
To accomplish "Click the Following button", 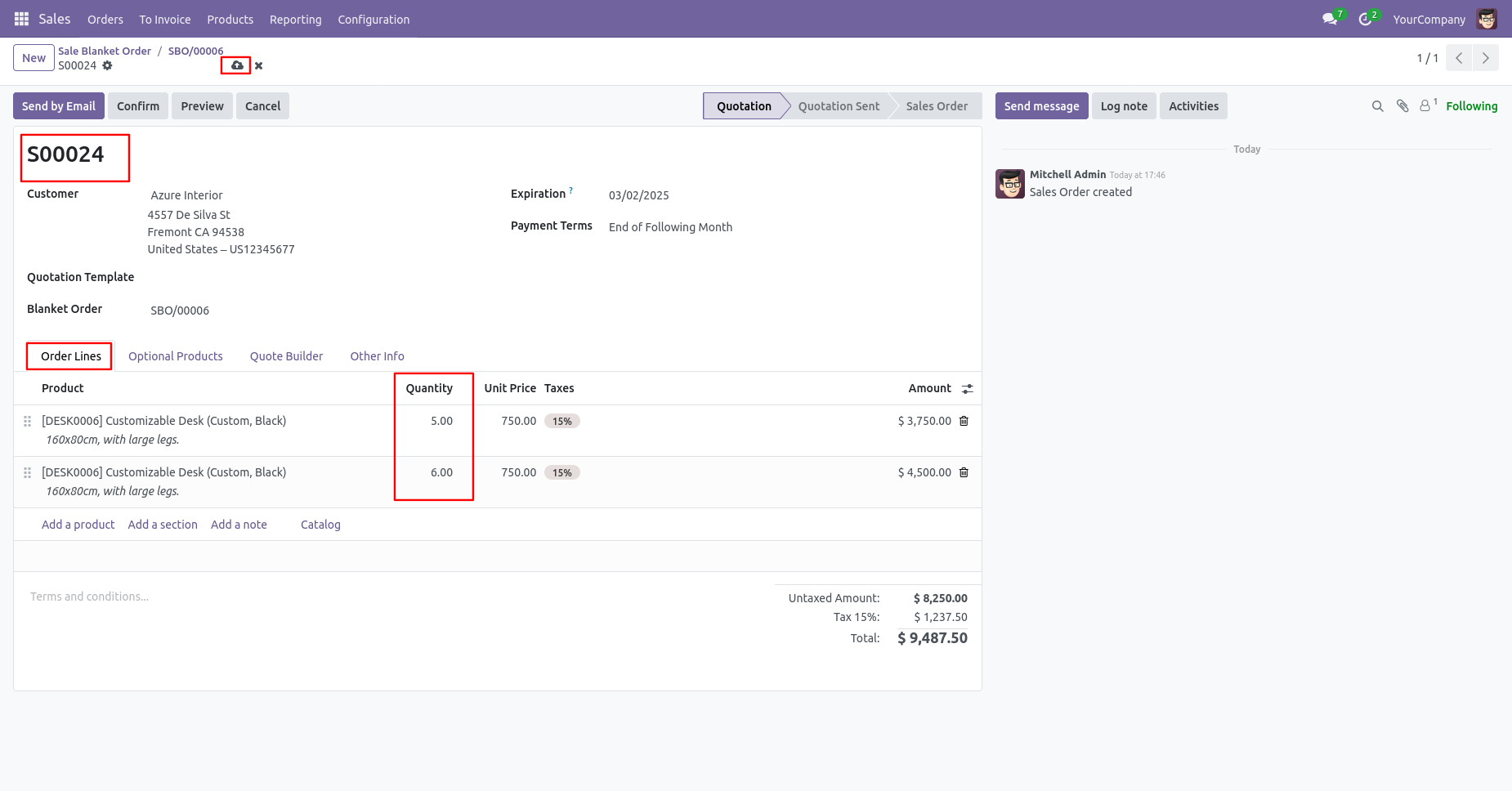I will click(x=1472, y=106).
